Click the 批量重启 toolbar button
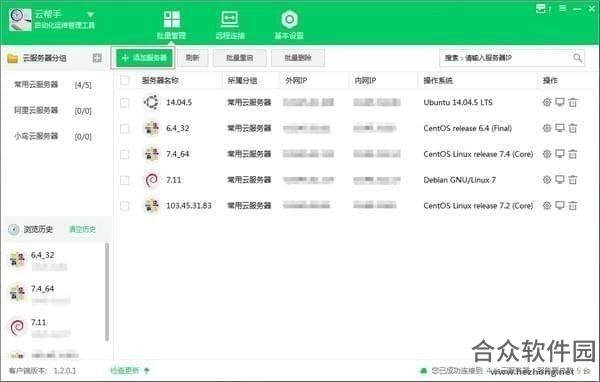600x382 pixels. pos(240,58)
